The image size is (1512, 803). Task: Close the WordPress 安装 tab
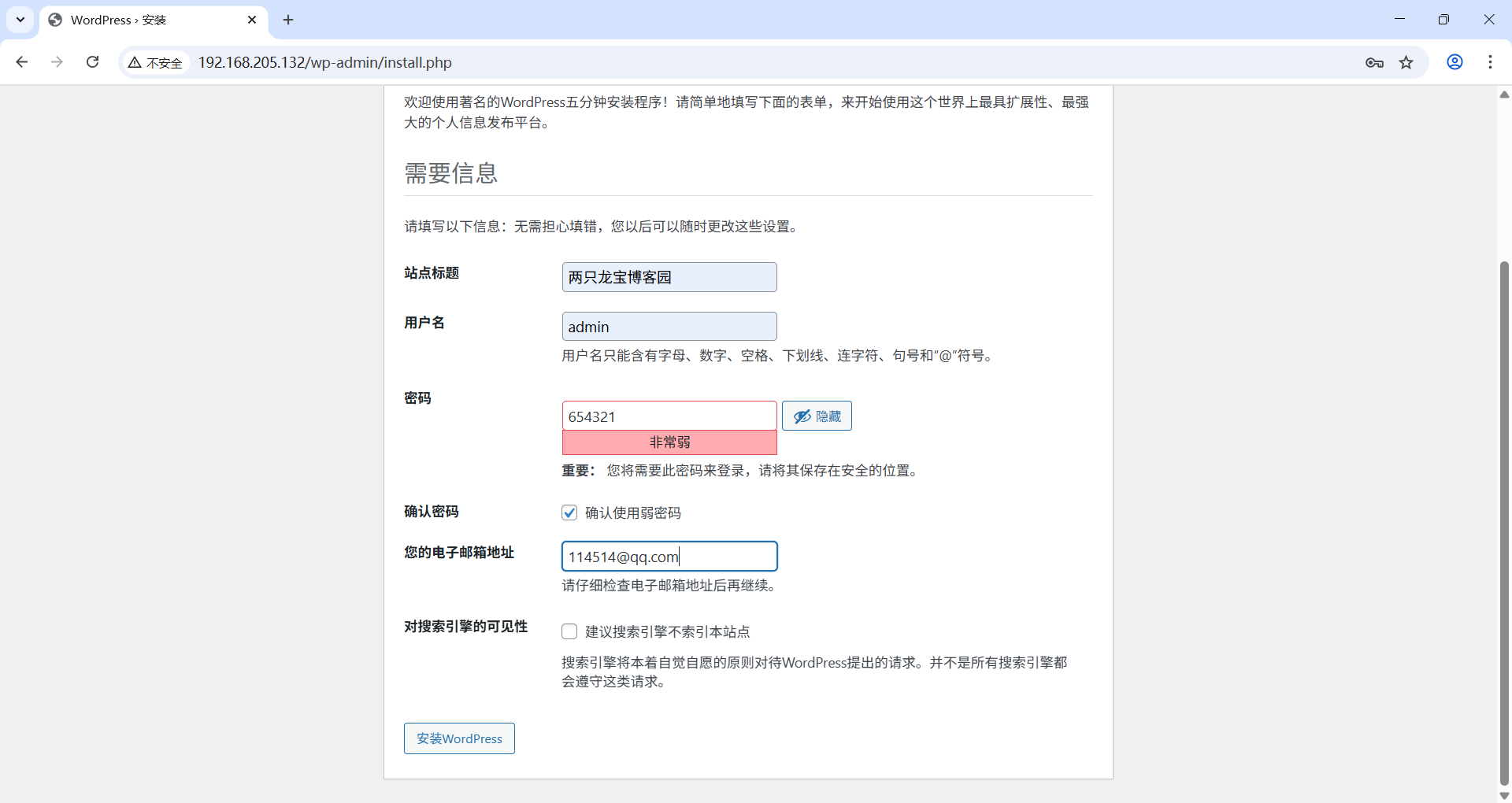click(x=252, y=20)
